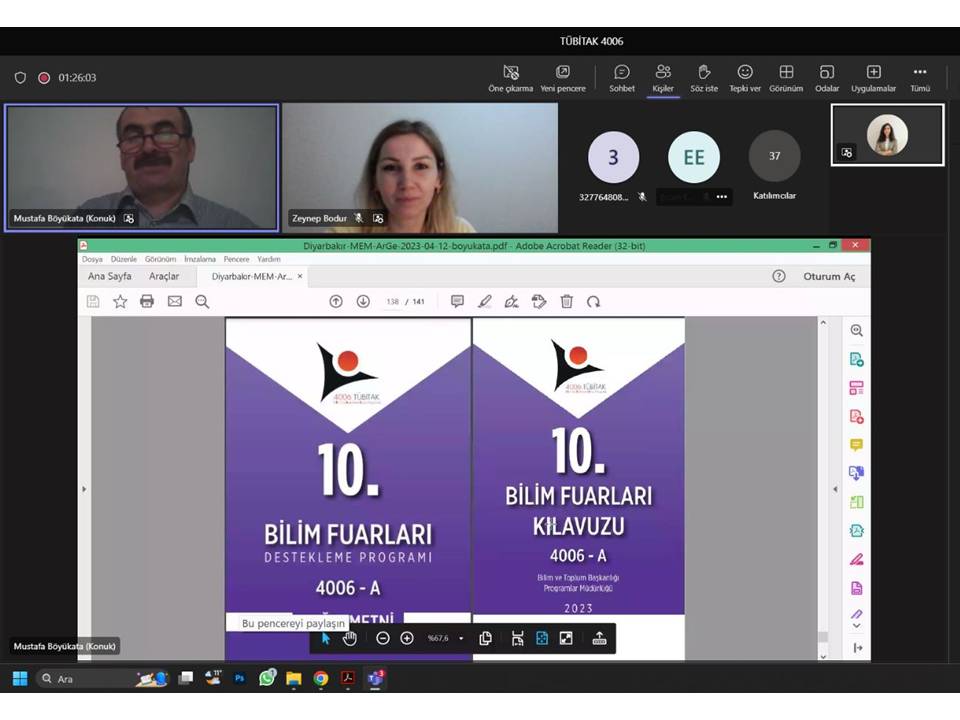Add a comment with the note icon
Image resolution: width=960 pixels, height=720 pixels.
(x=457, y=301)
